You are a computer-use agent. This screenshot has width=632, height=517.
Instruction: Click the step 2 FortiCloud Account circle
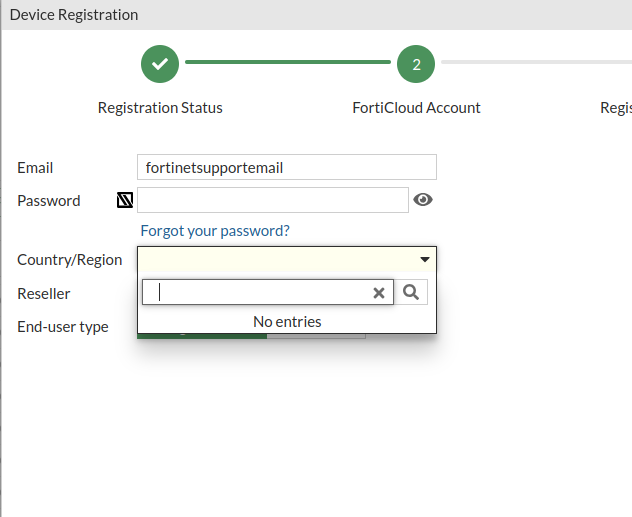pyautogui.click(x=416, y=64)
